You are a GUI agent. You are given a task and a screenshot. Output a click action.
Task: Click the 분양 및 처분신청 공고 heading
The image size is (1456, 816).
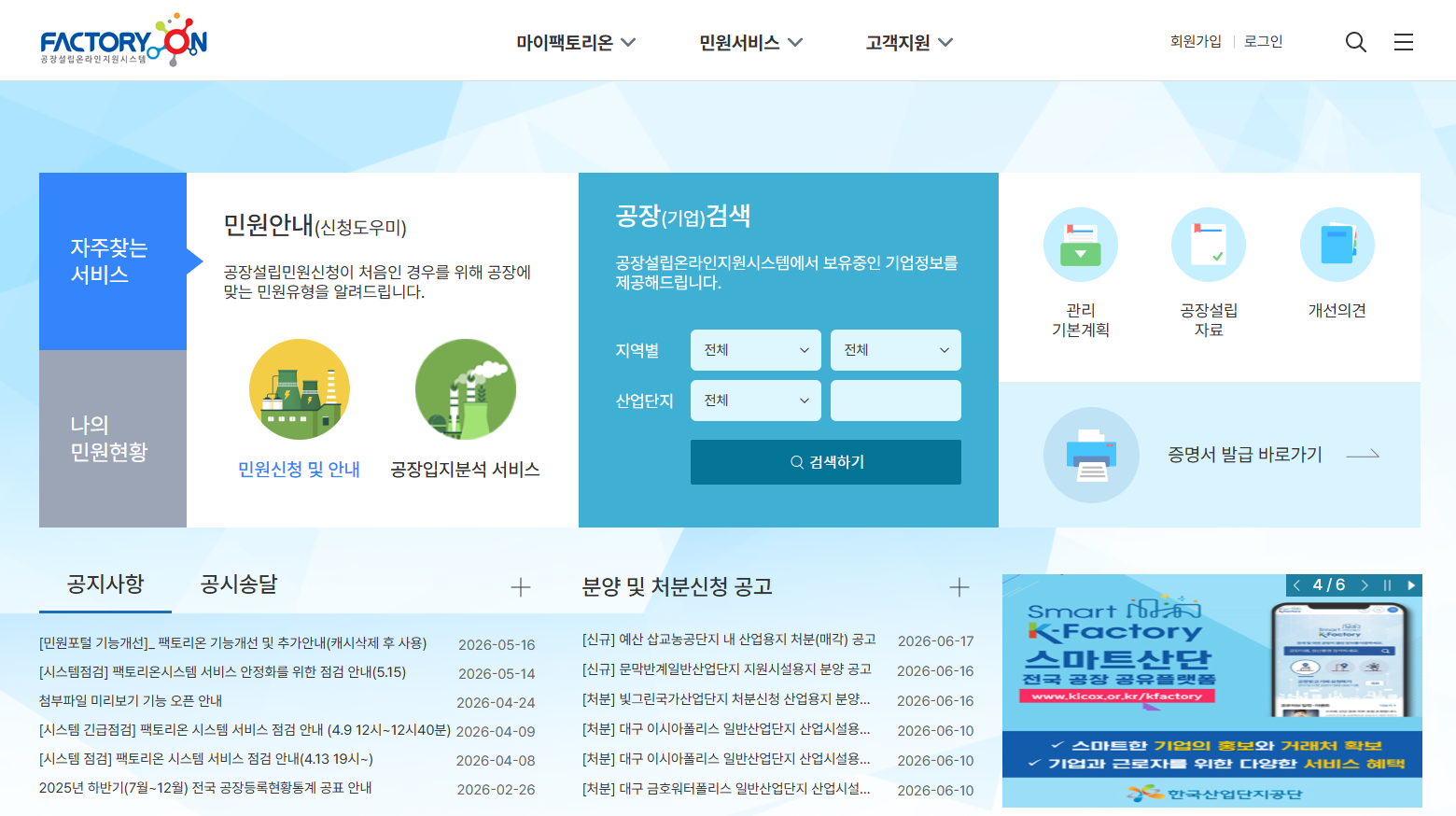(x=678, y=587)
